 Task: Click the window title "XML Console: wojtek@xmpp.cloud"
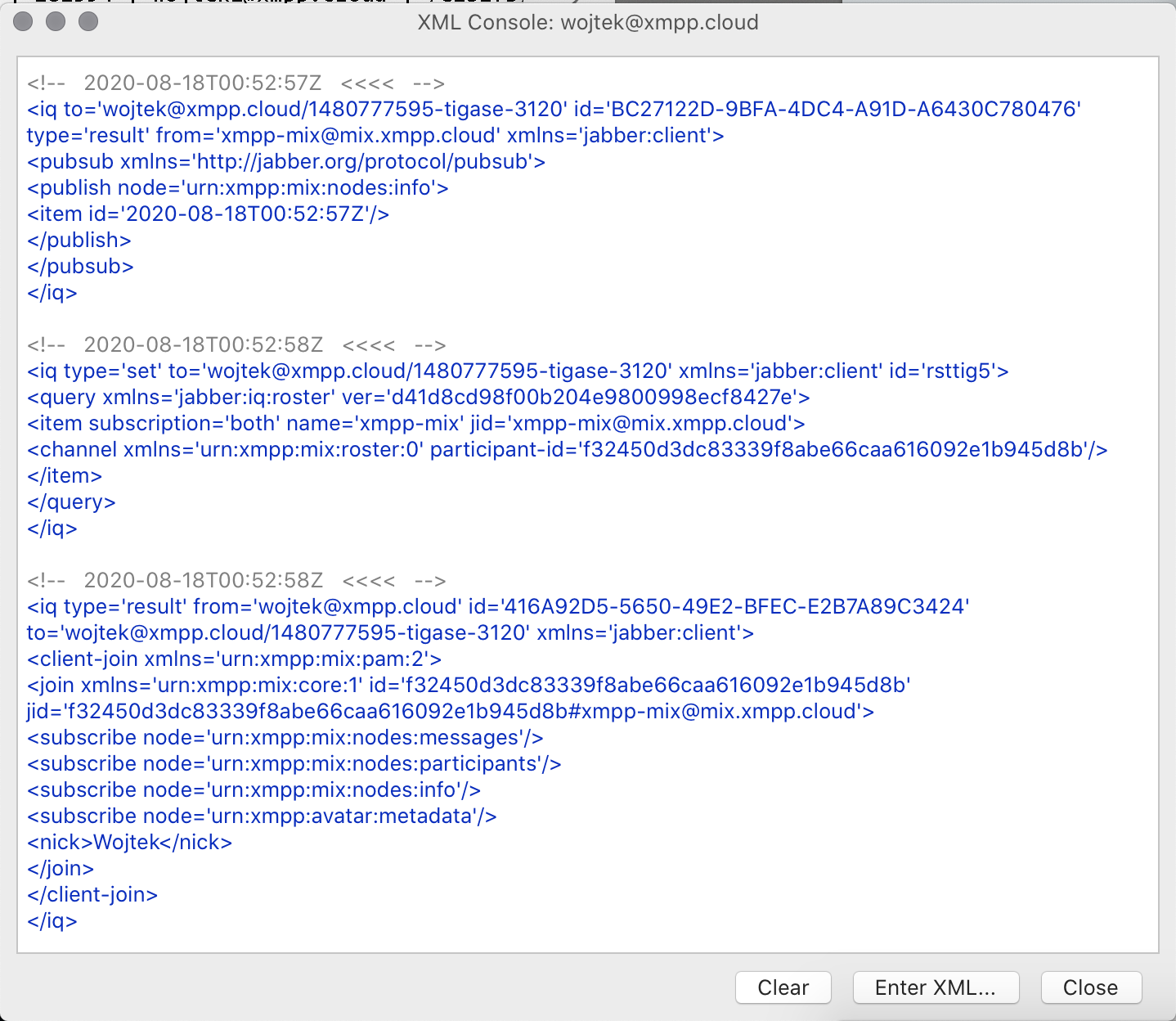[588, 22]
